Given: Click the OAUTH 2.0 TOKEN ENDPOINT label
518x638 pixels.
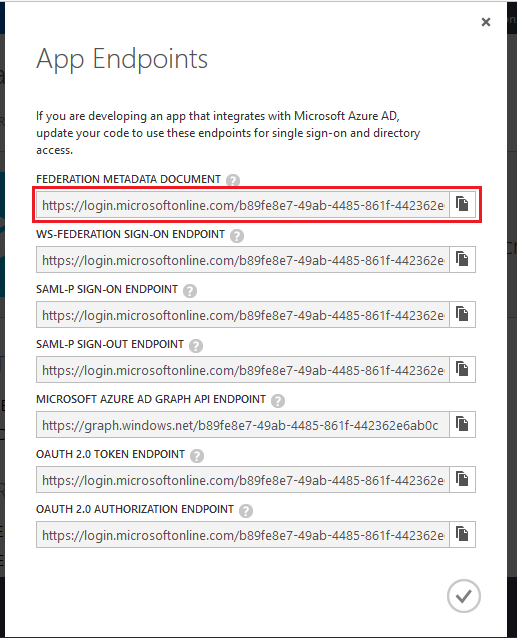Looking at the screenshot, I should tap(110, 454).
